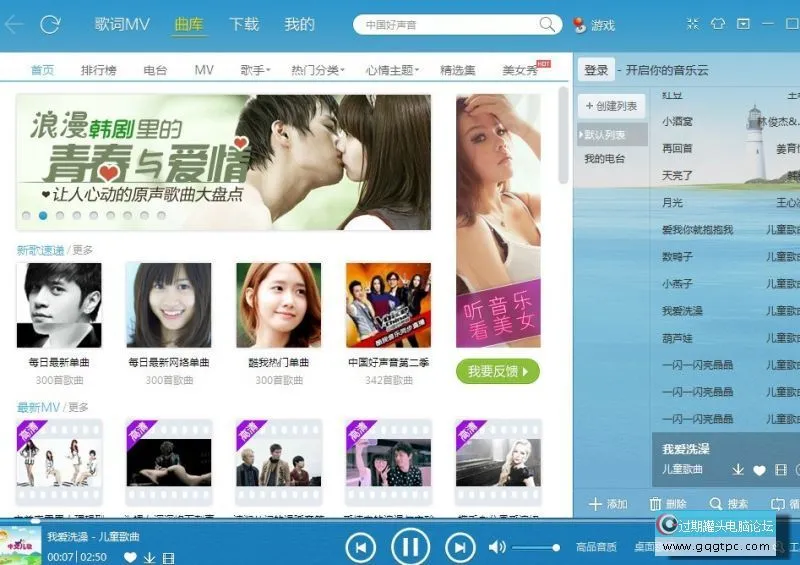Open the 每日最新网络单曲 playlist thumbnail
This screenshot has height=565, width=800.
[169, 305]
